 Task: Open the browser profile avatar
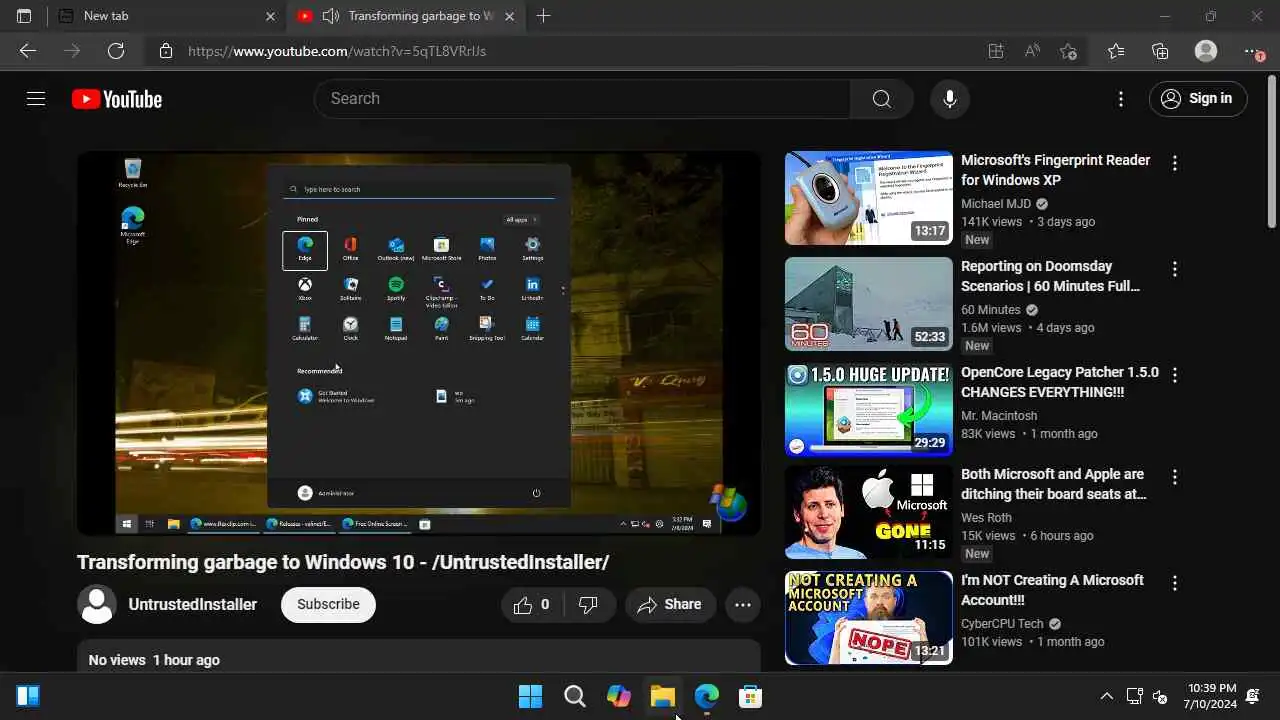(x=1206, y=51)
